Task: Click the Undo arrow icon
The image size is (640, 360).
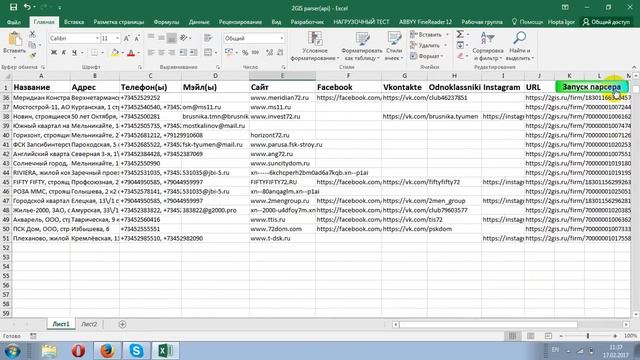Action: coord(27,7)
